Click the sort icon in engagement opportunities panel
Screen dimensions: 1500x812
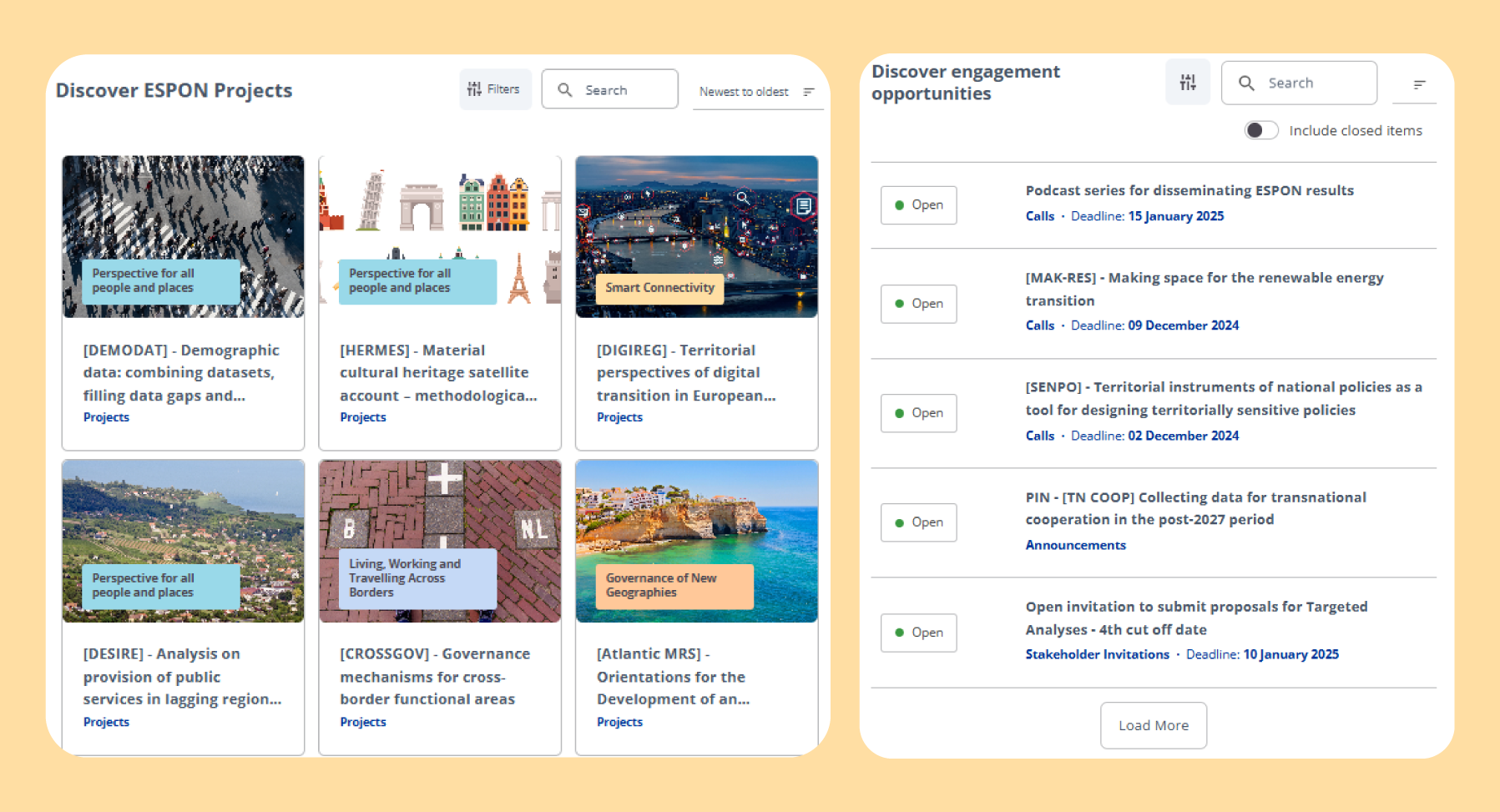coord(1419,84)
